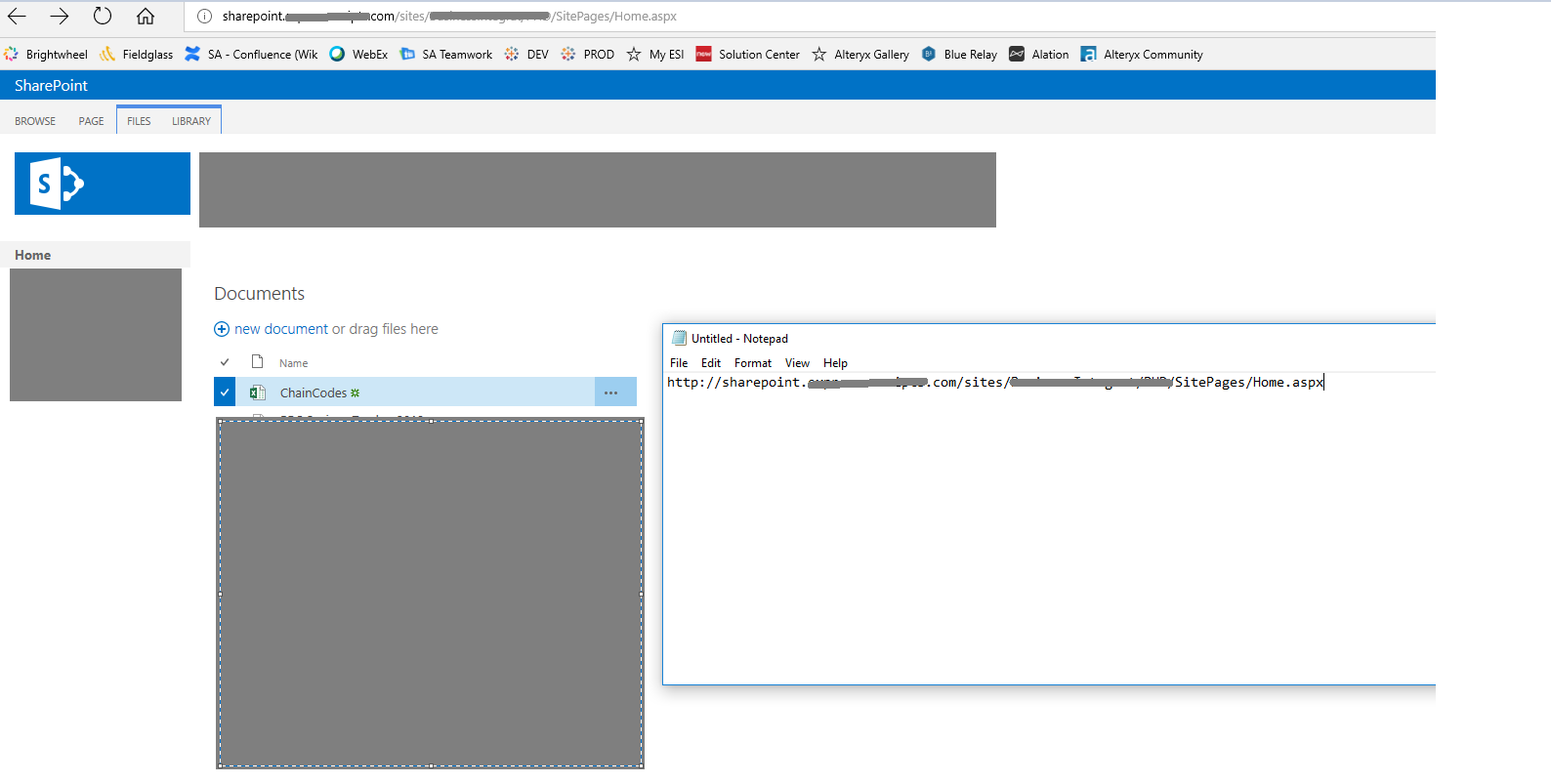The height and width of the screenshot is (784, 1551).
Task: Click the new document link
Action: pos(281,329)
